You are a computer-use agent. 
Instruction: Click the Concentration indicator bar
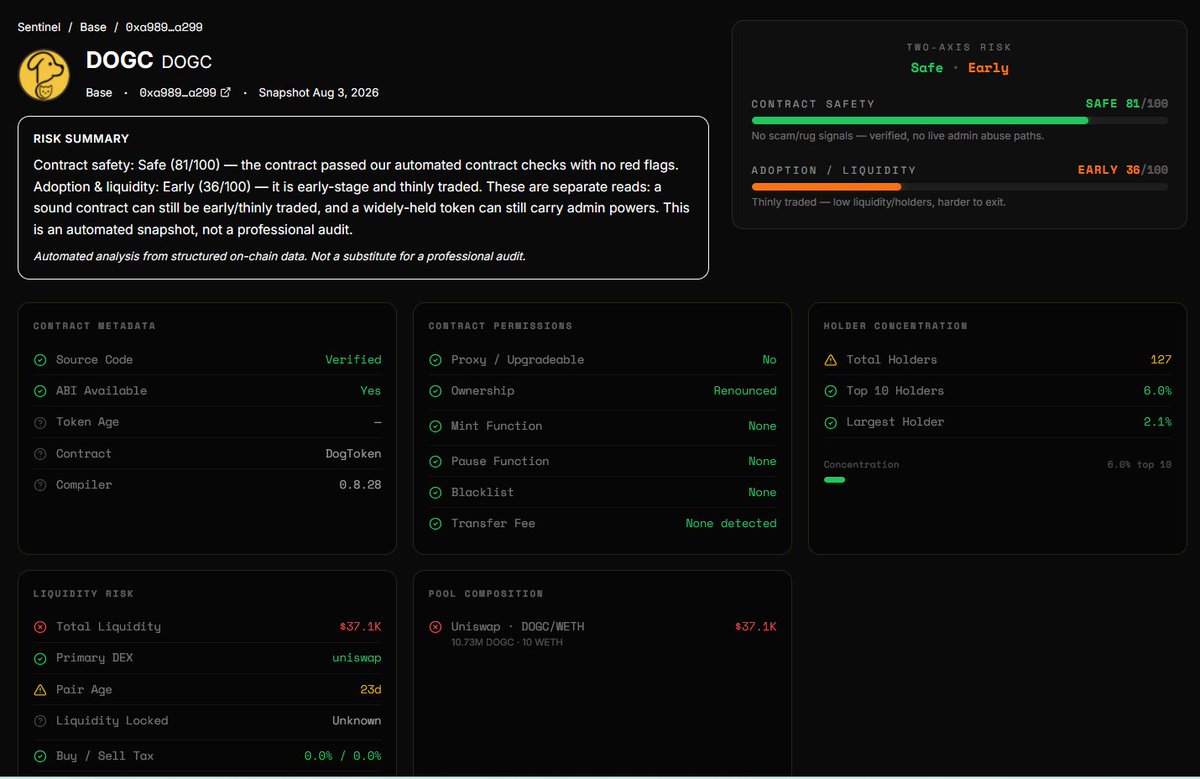click(x=834, y=480)
